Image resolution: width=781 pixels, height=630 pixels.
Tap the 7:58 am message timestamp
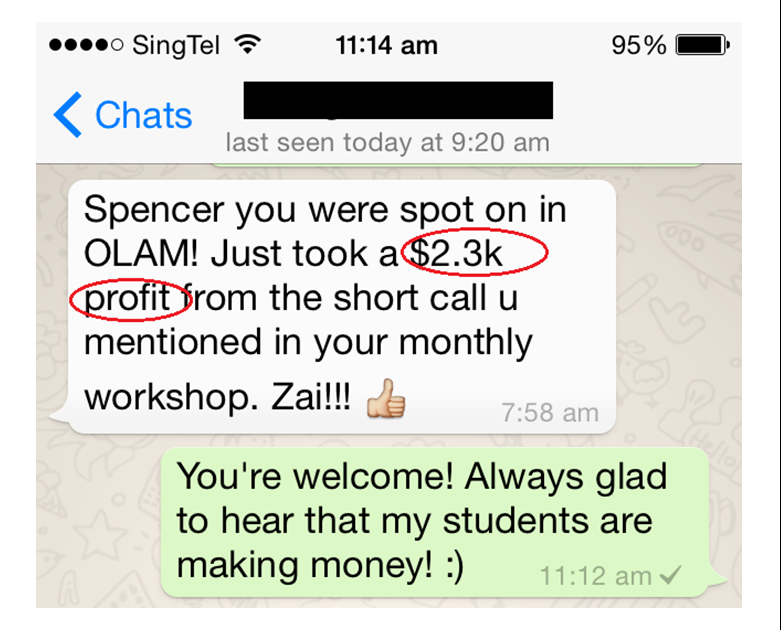550,412
